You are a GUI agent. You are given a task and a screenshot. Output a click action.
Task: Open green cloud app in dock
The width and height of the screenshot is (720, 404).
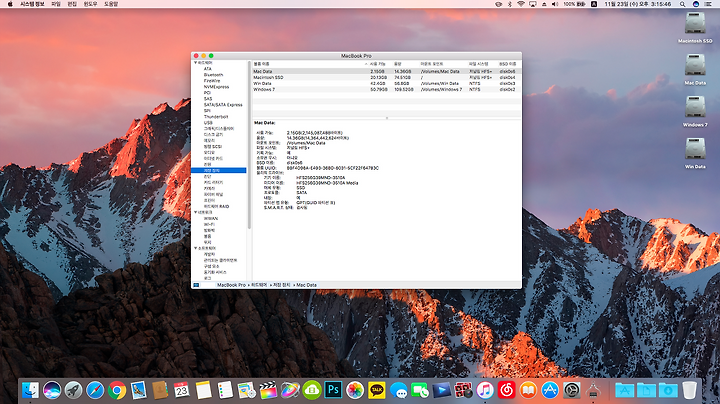pyautogui.click(x=312, y=390)
